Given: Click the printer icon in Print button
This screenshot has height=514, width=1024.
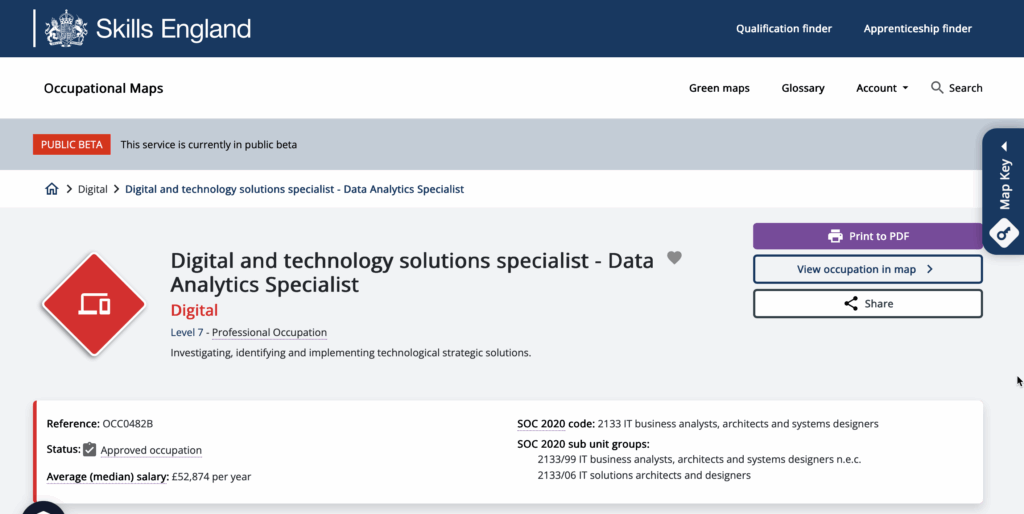Looking at the screenshot, I should [x=835, y=236].
